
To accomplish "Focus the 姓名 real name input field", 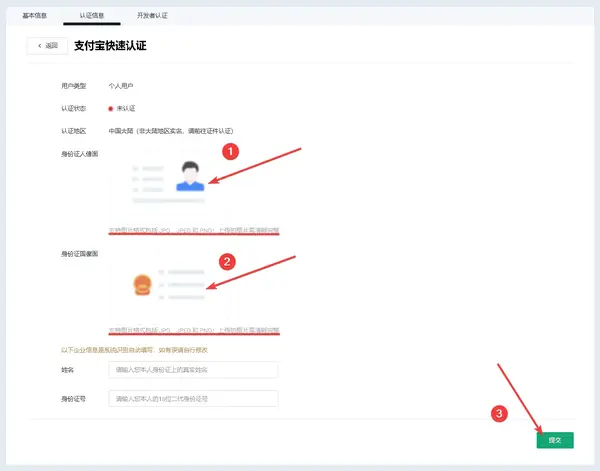I will click(x=193, y=370).
